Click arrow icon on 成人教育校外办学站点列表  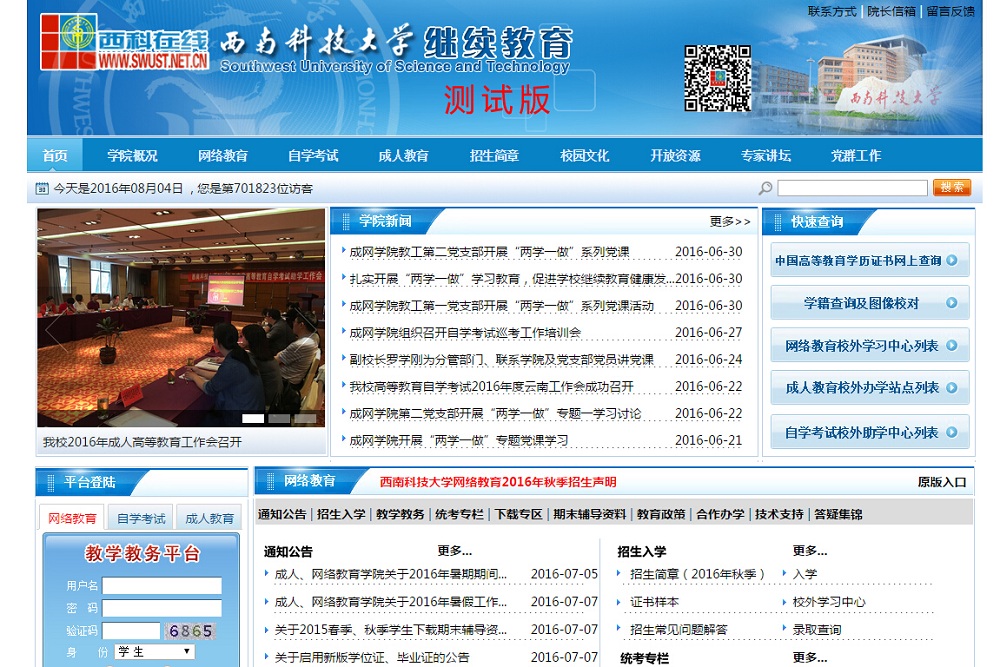click(x=952, y=387)
